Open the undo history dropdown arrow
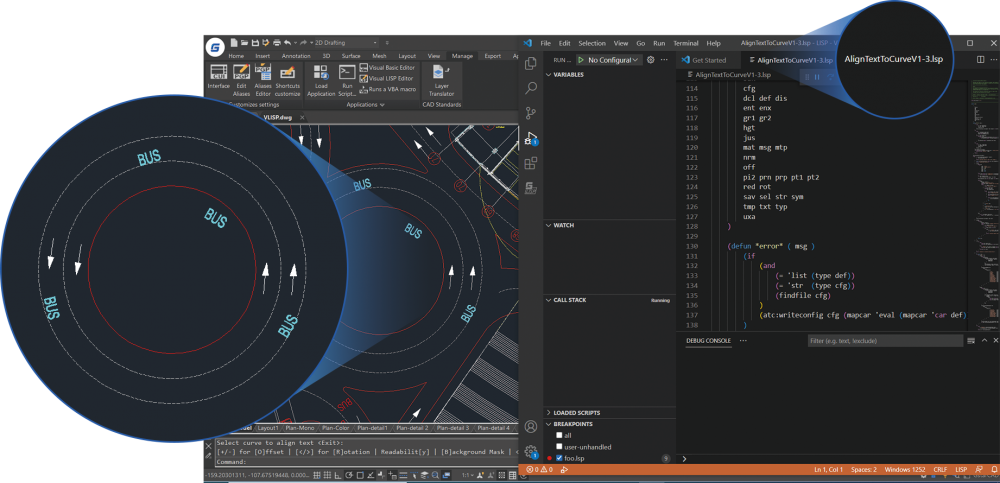The width and height of the screenshot is (1000, 483). pyautogui.click(x=294, y=43)
